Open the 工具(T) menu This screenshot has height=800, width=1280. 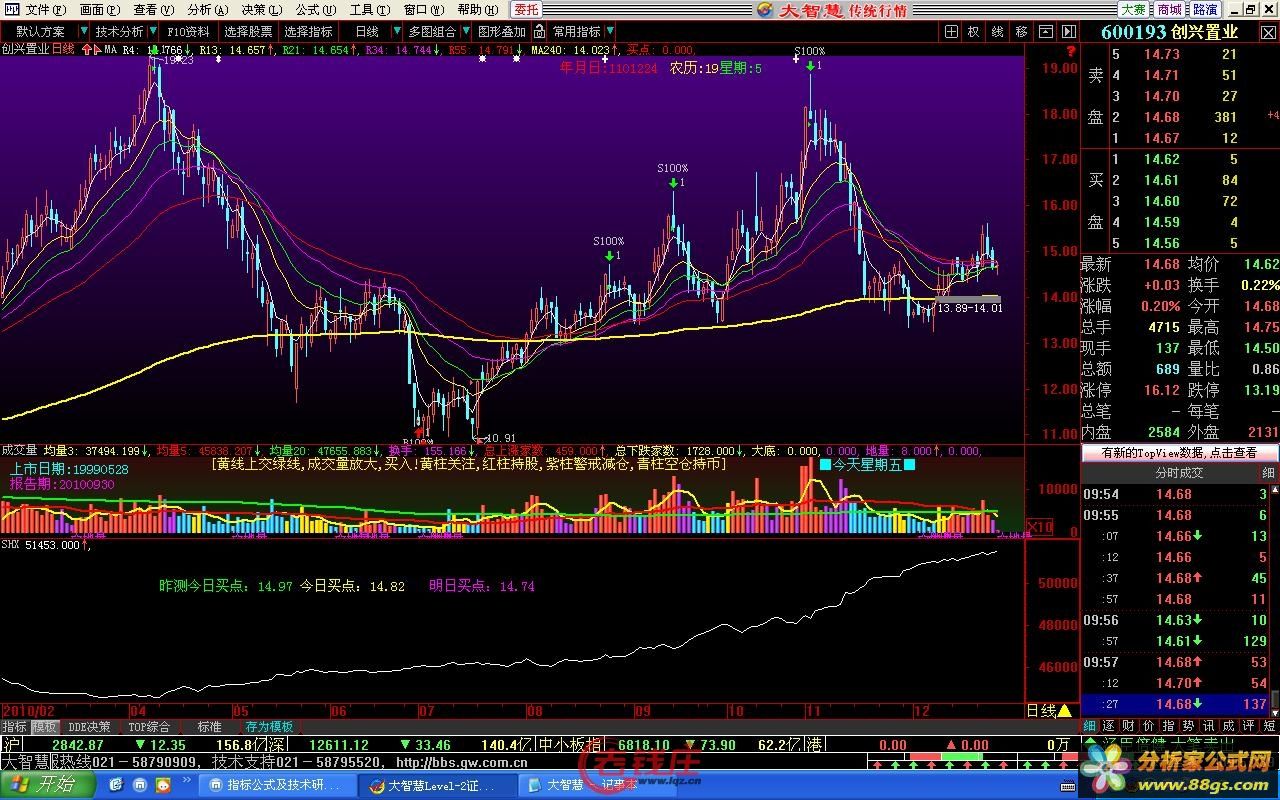point(368,9)
